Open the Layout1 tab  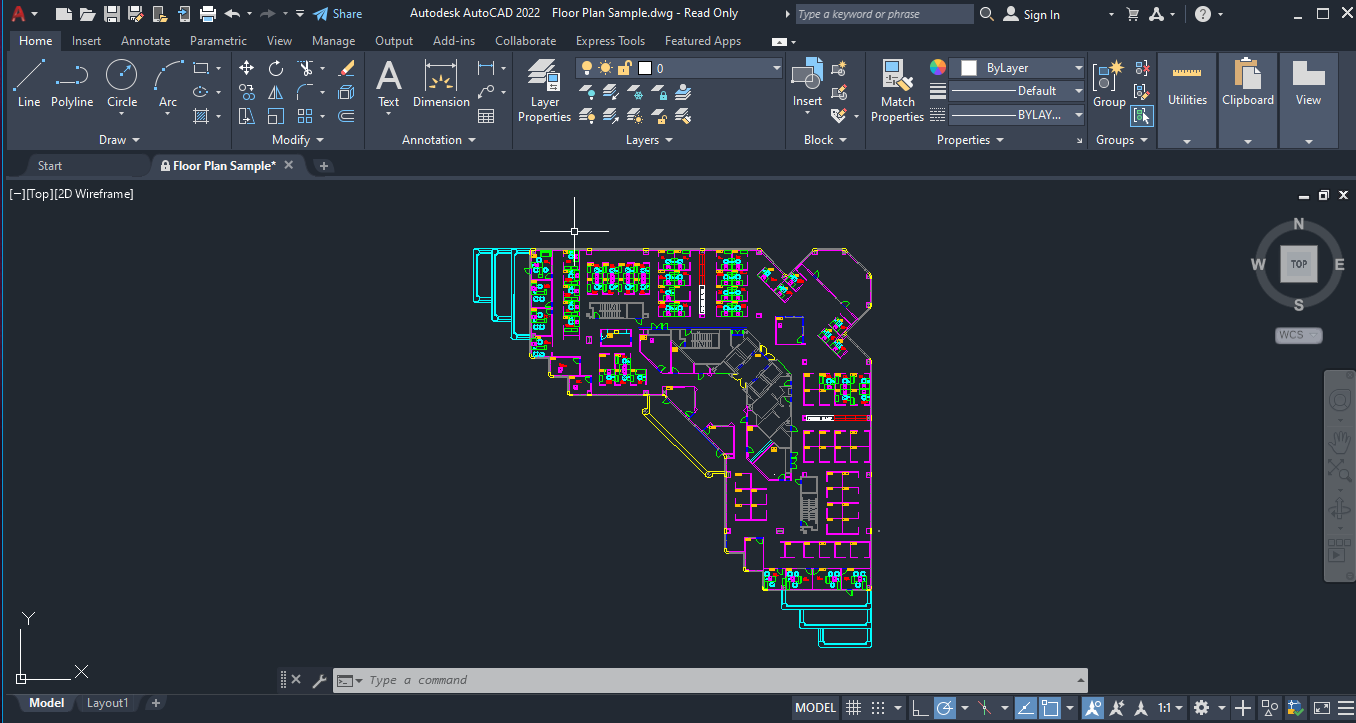coord(108,703)
